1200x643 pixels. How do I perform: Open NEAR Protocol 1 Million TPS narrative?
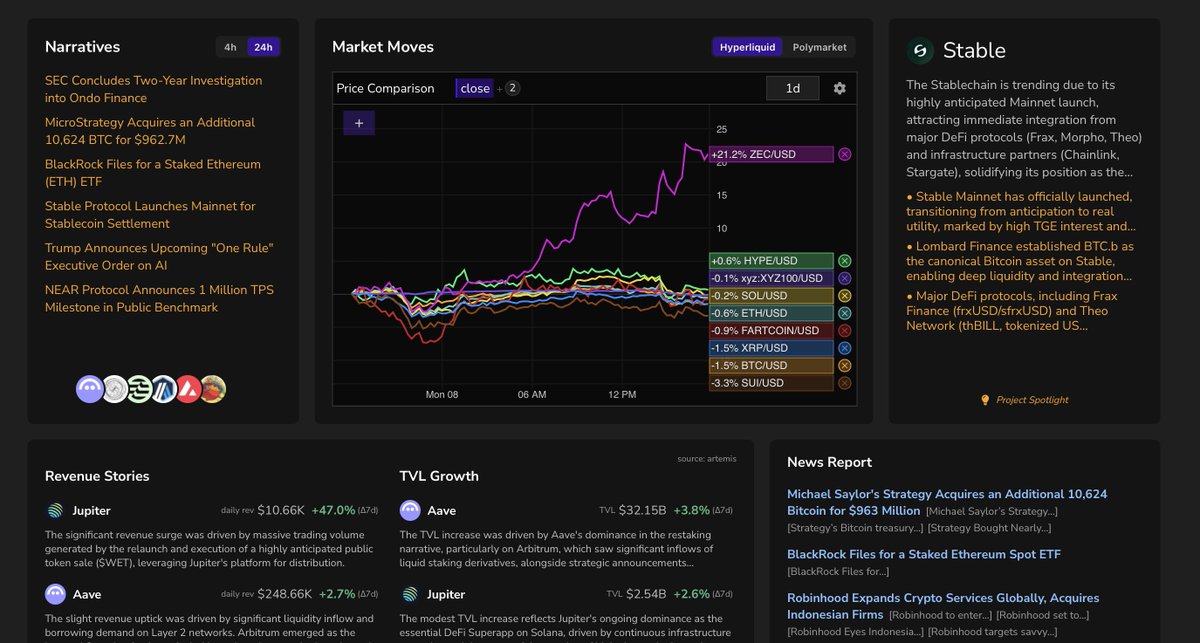159,299
